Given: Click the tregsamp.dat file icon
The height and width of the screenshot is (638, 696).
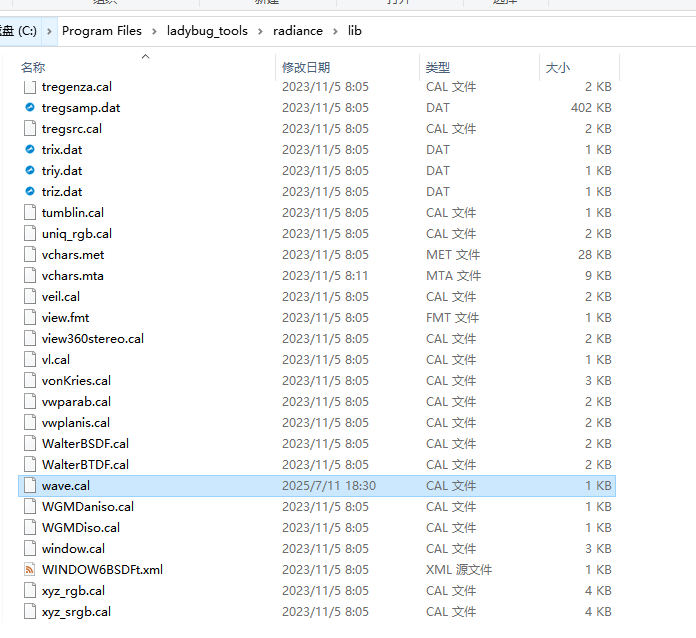Looking at the screenshot, I should [x=30, y=108].
